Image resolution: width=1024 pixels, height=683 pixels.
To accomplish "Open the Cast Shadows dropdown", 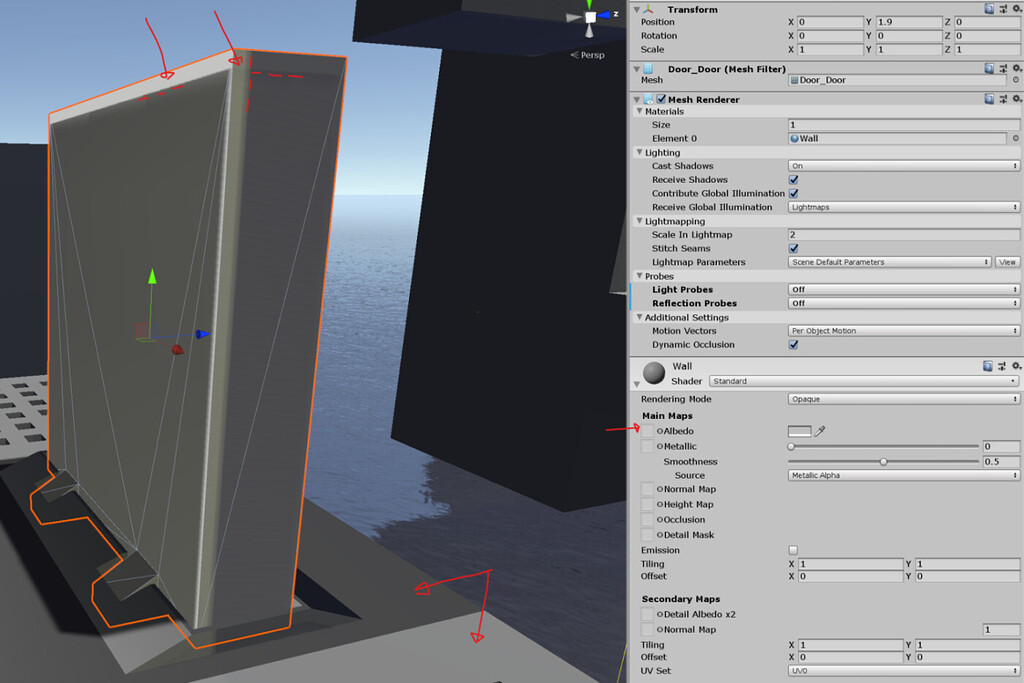I will [x=900, y=165].
